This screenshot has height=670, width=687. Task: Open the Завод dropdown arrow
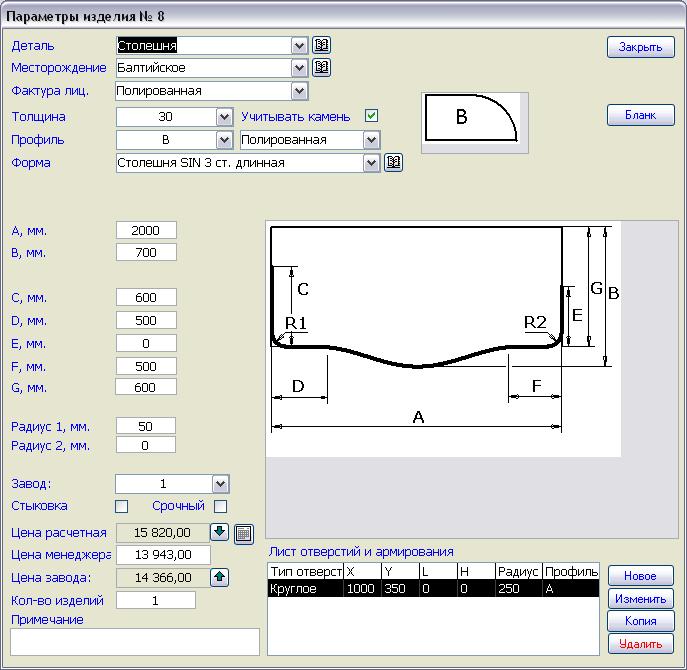220,484
